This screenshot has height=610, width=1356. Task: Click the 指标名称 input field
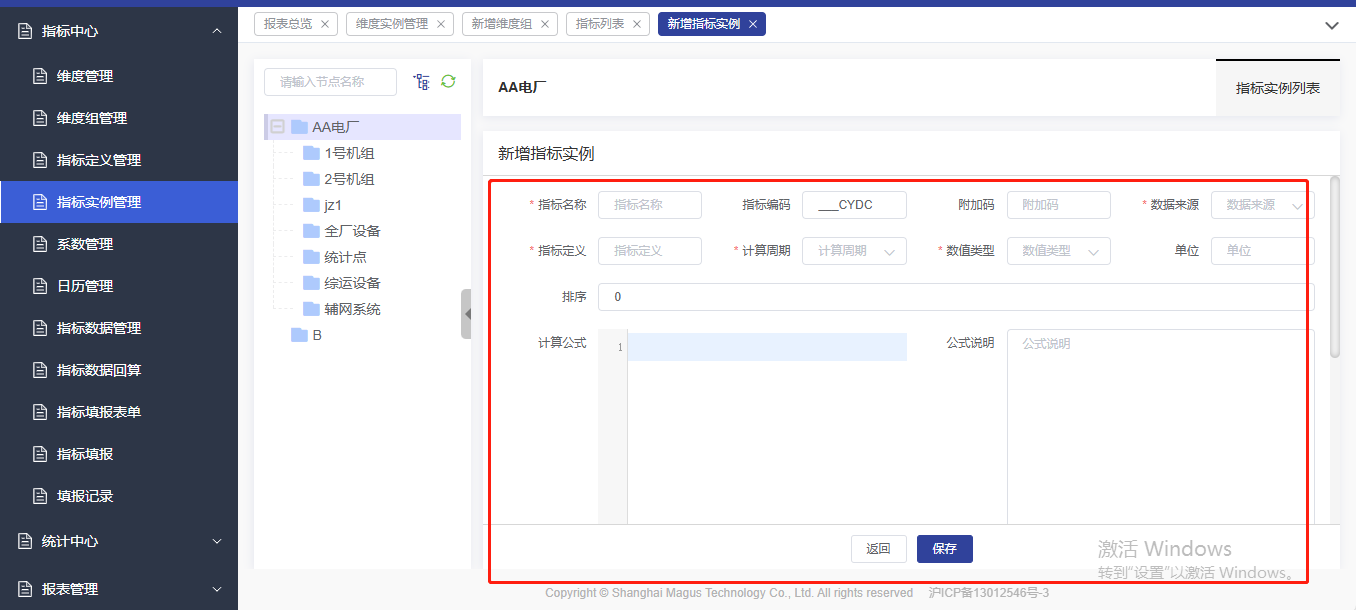point(649,205)
